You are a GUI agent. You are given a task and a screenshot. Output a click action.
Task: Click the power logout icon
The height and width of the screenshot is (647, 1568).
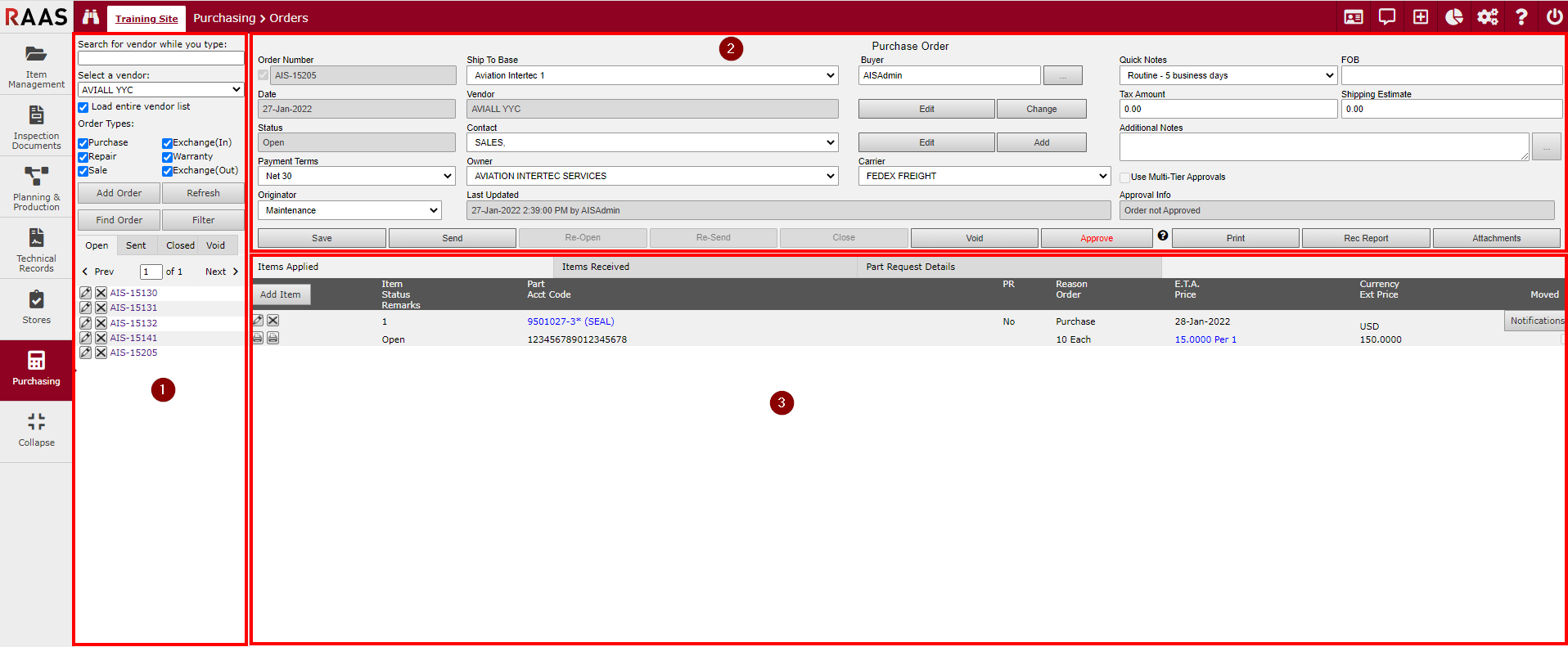tap(1554, 17)
